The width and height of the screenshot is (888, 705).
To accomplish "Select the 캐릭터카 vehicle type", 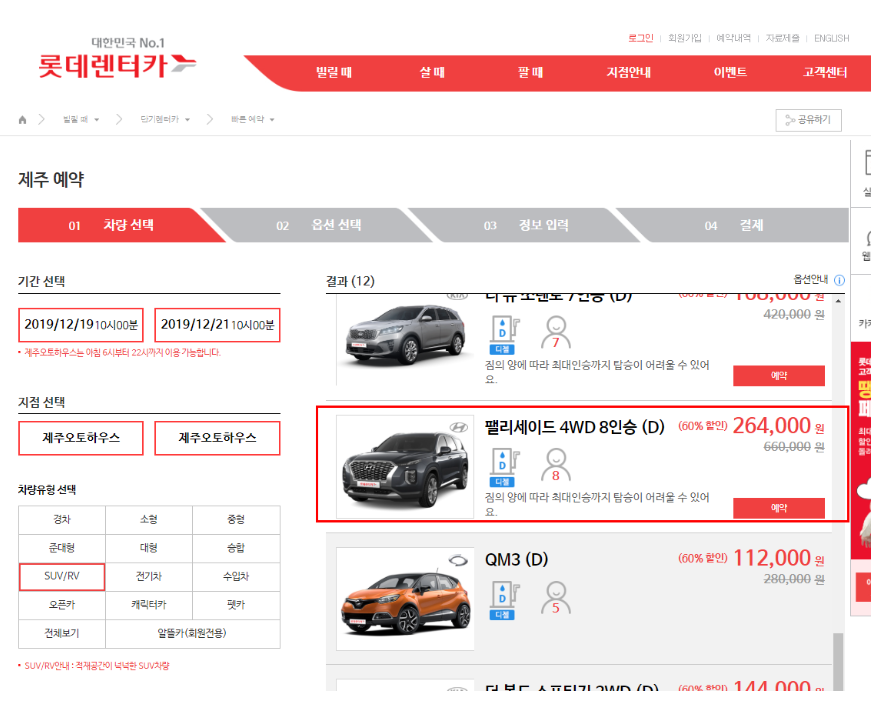I will coord(149,605).
